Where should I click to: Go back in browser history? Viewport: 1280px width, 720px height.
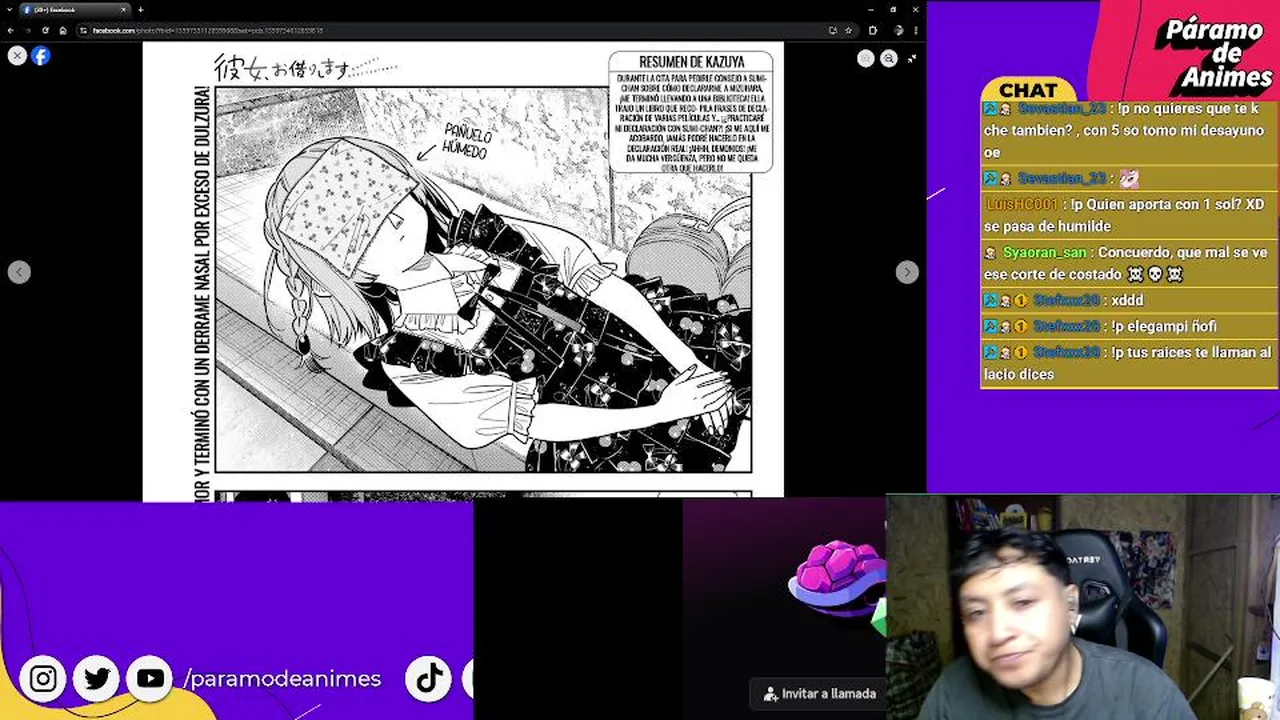click(12, 30)
